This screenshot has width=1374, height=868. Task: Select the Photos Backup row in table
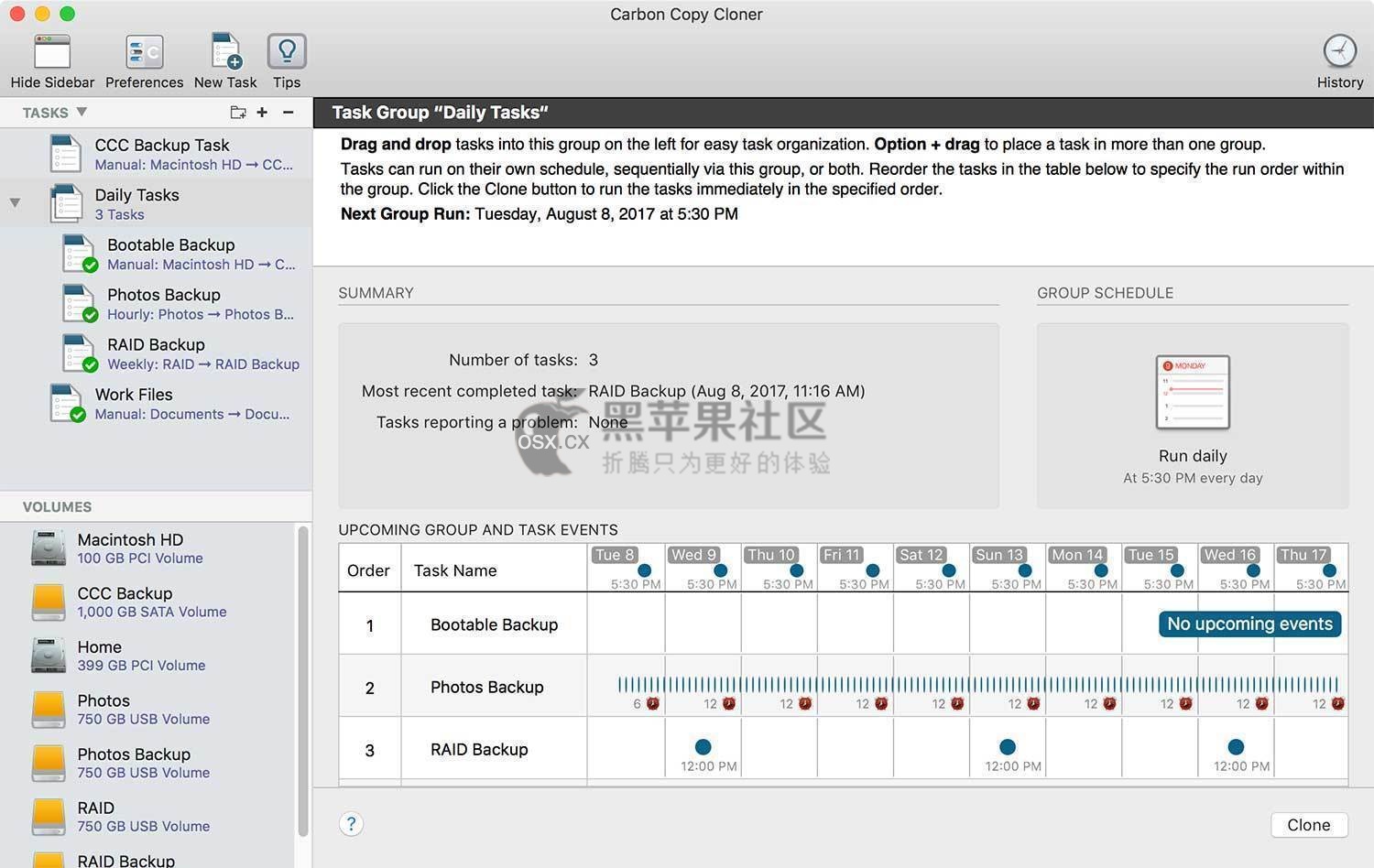(843, 687)
